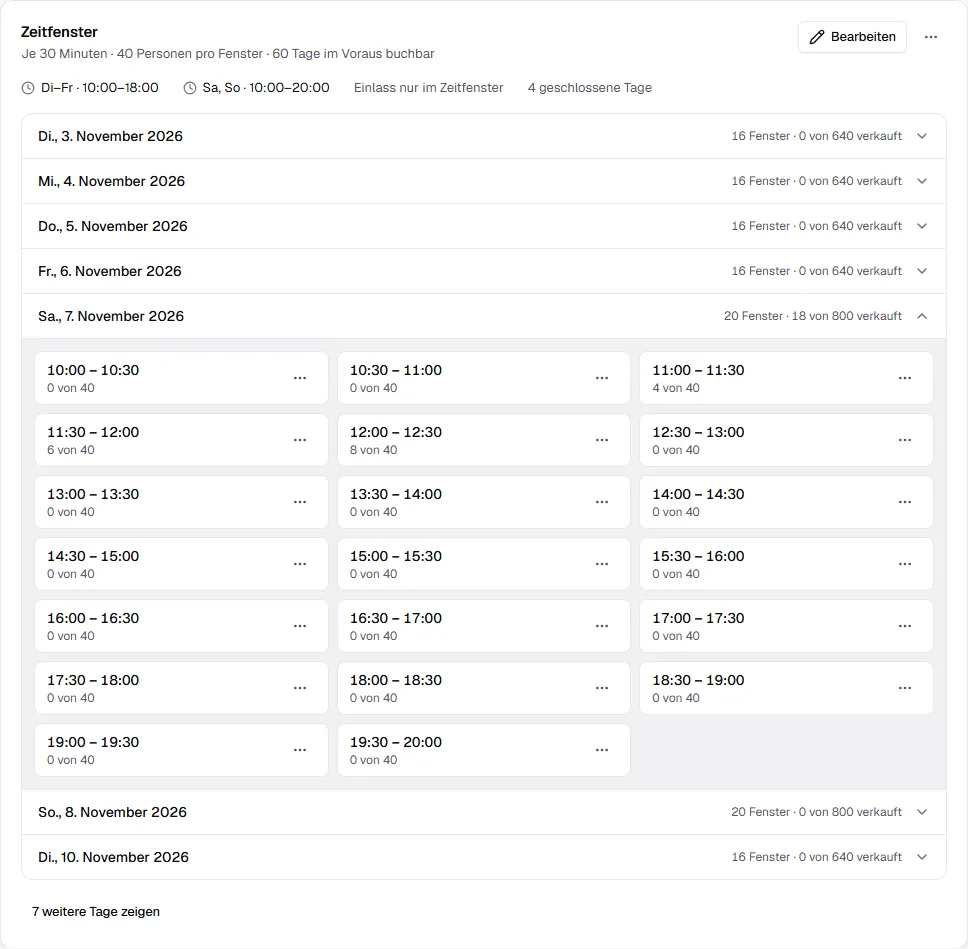Image resolution: width=968 pixels, height=949 pixels.
Task: Open options for slot 17:00 – 17:30
Action: pos(905,626)
